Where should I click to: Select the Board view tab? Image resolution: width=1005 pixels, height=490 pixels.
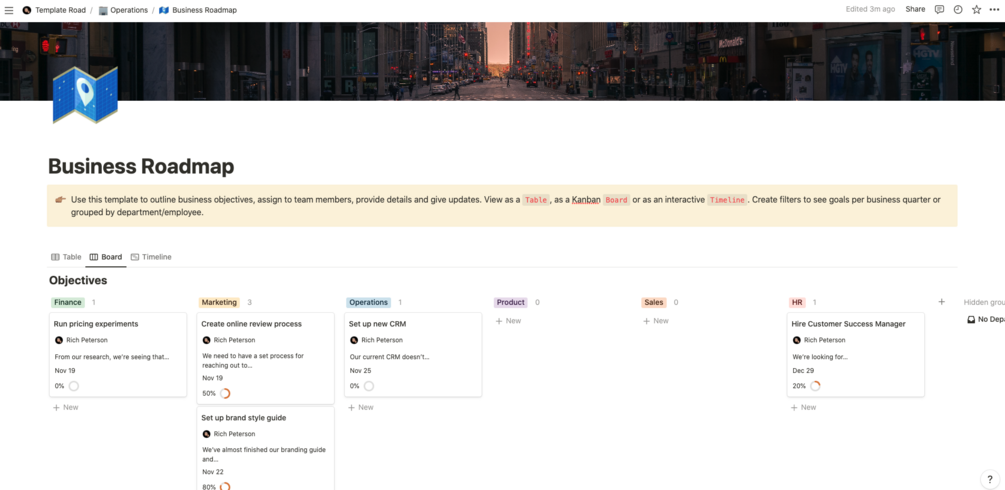point(106,257)
